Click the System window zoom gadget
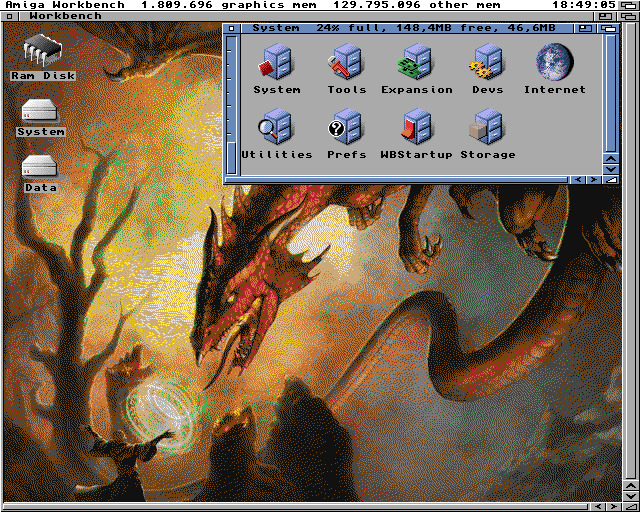640x512 pixels. [x=585, y=28]
